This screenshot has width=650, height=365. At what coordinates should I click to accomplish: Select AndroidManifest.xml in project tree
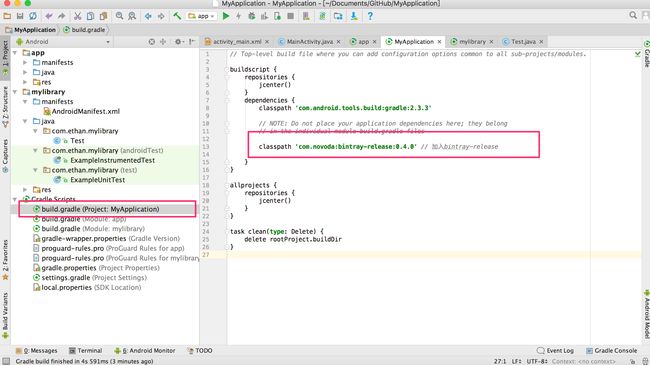(81, 111)
